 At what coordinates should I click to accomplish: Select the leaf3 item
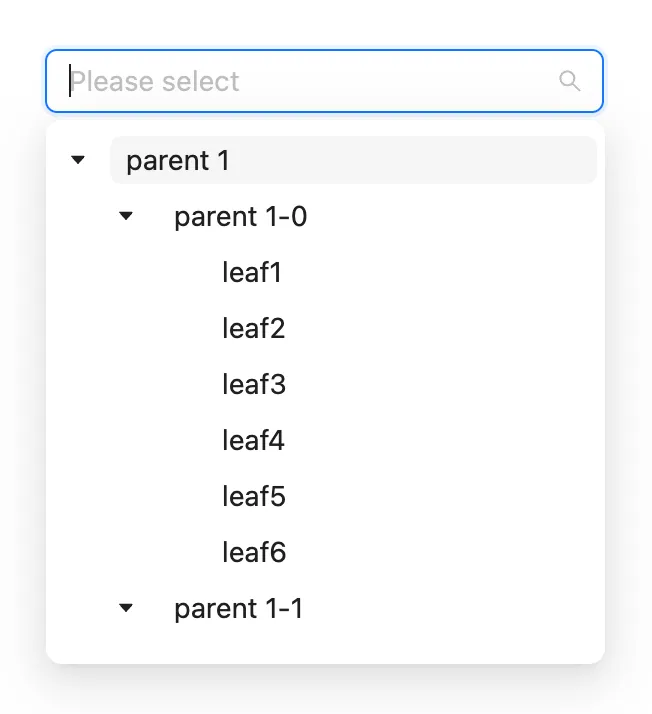point(254,385)
